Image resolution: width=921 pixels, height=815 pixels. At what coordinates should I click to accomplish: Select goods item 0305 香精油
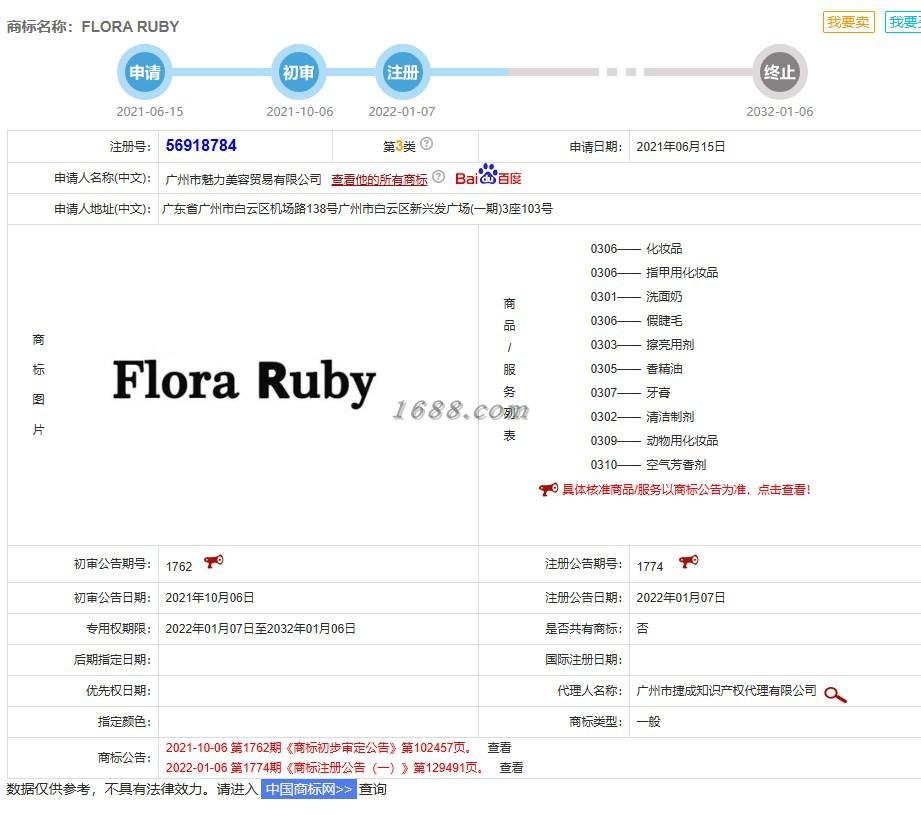click(x=636, y=369)
